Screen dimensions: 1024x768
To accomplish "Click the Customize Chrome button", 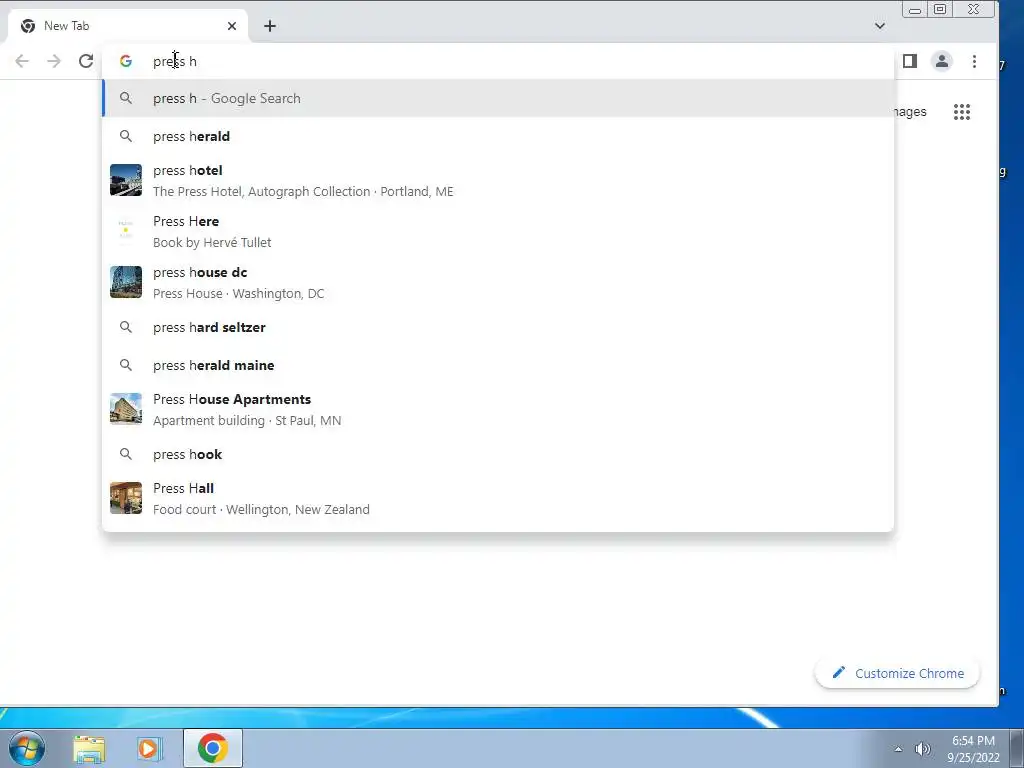I will 897,673.
